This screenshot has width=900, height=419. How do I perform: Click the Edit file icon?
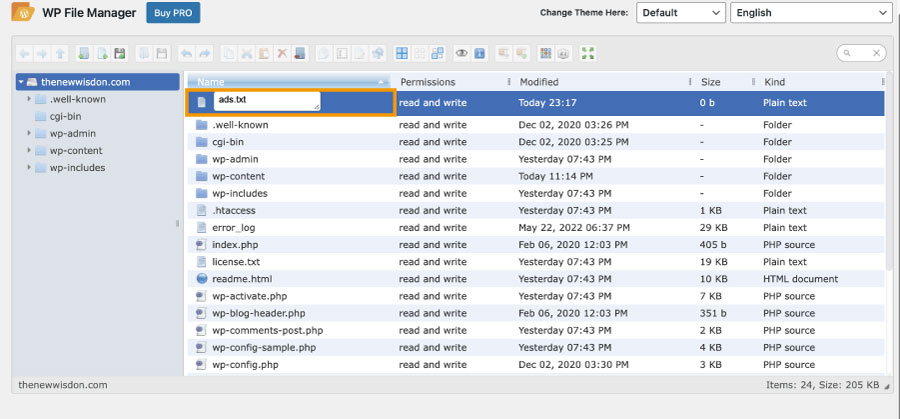click(359, 53)
